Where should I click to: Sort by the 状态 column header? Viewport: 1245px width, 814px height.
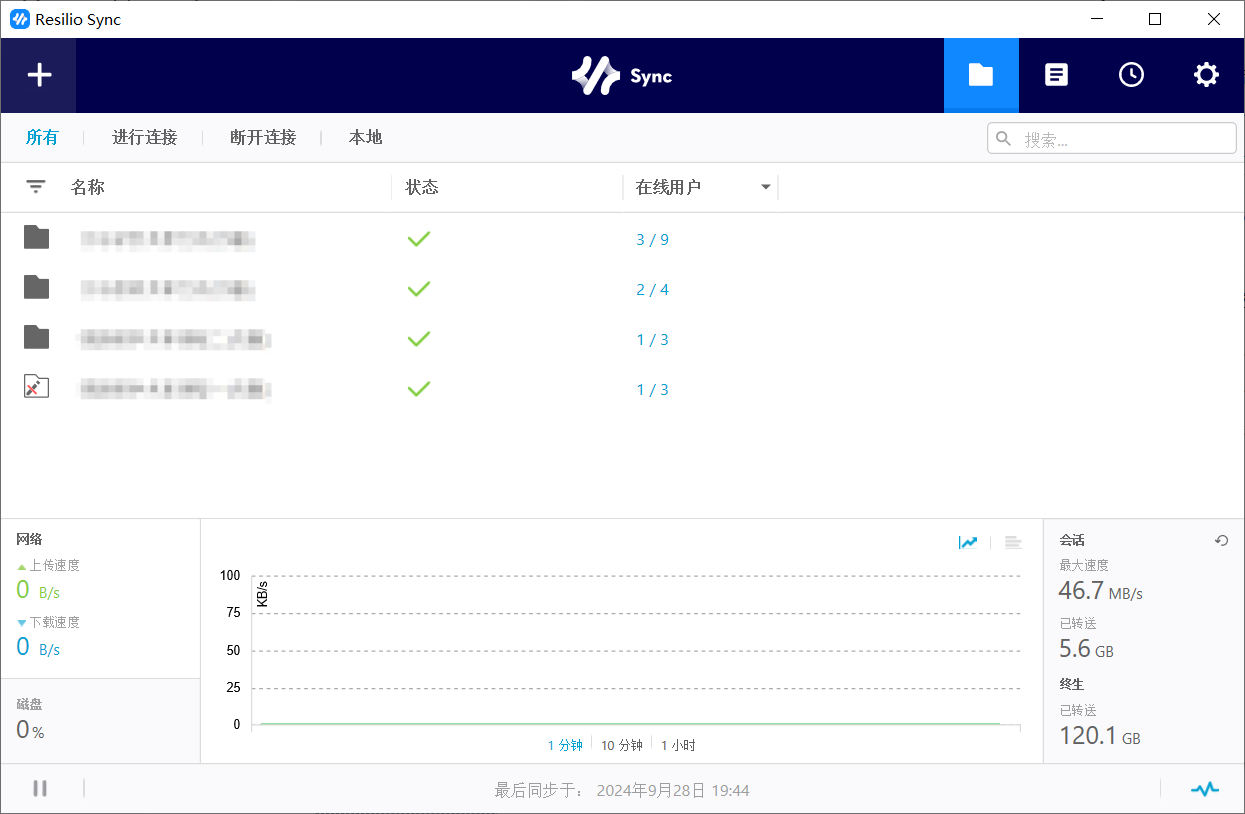(422, 187)
